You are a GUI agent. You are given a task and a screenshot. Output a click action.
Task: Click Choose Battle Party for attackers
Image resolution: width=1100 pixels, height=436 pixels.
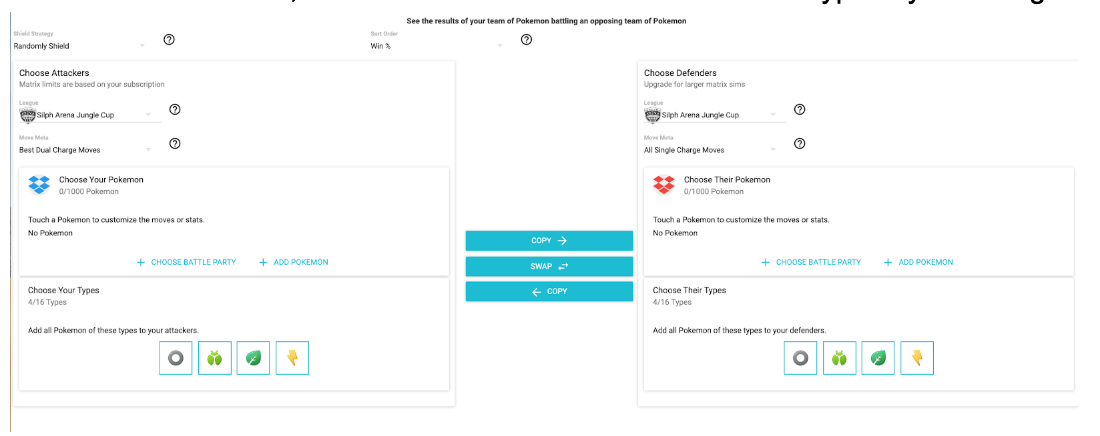click(x=186, y=262)
